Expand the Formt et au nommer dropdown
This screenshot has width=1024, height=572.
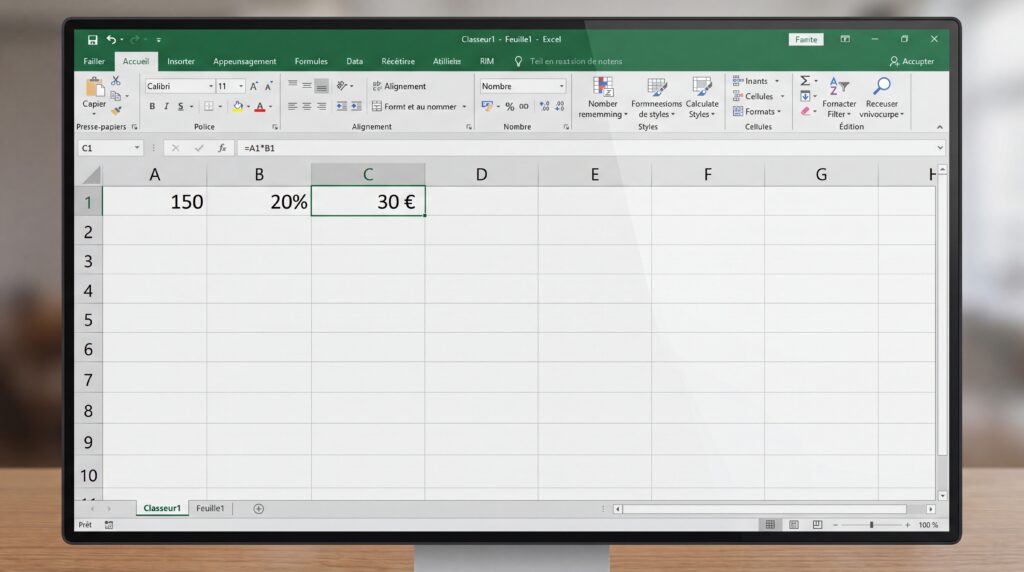coord(464,106)
